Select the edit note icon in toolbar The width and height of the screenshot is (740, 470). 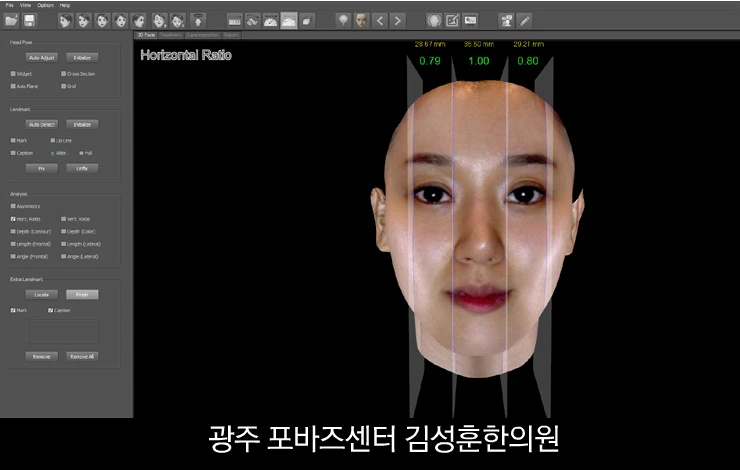[452, 21]
